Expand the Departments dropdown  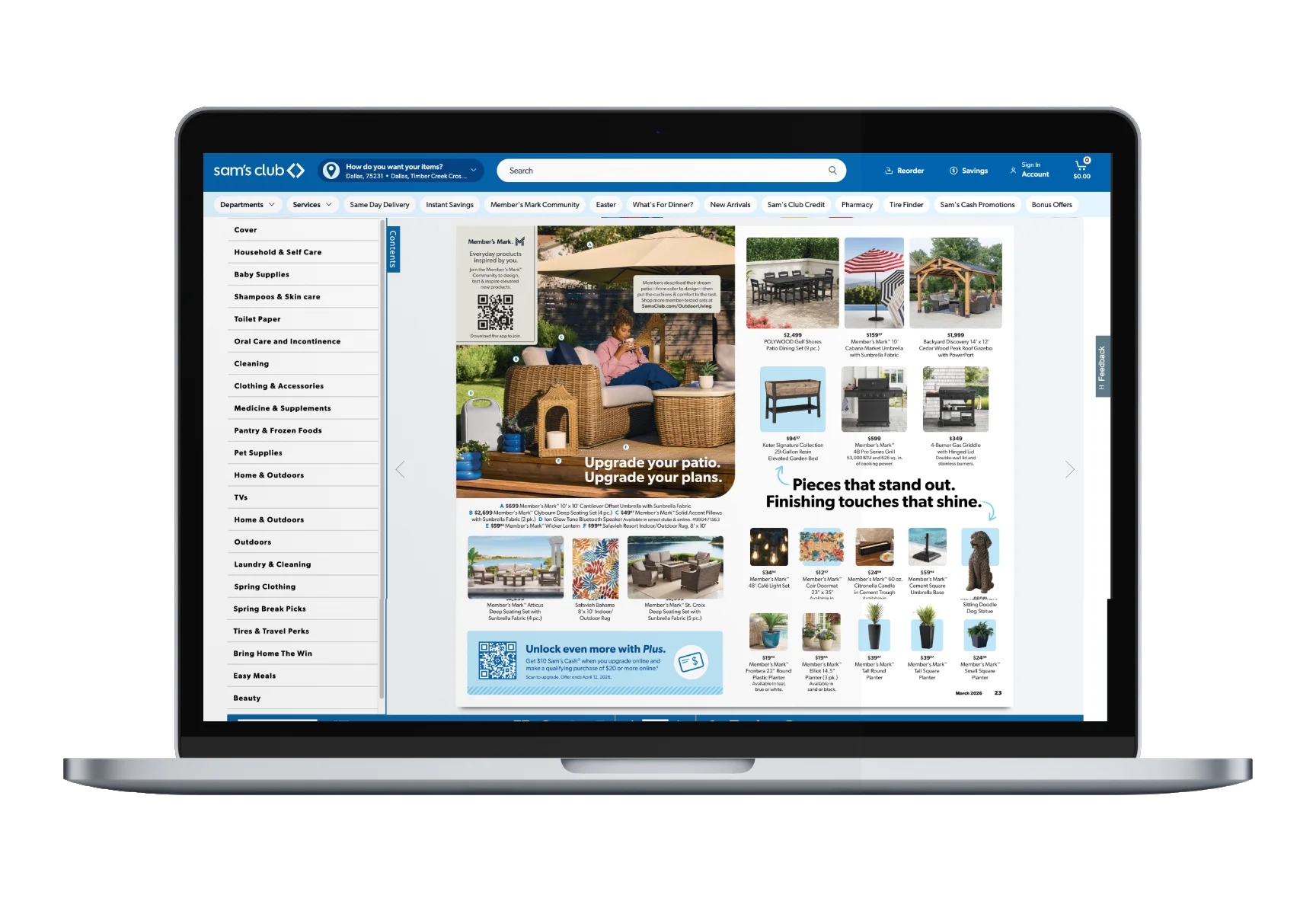coord(247,205)
